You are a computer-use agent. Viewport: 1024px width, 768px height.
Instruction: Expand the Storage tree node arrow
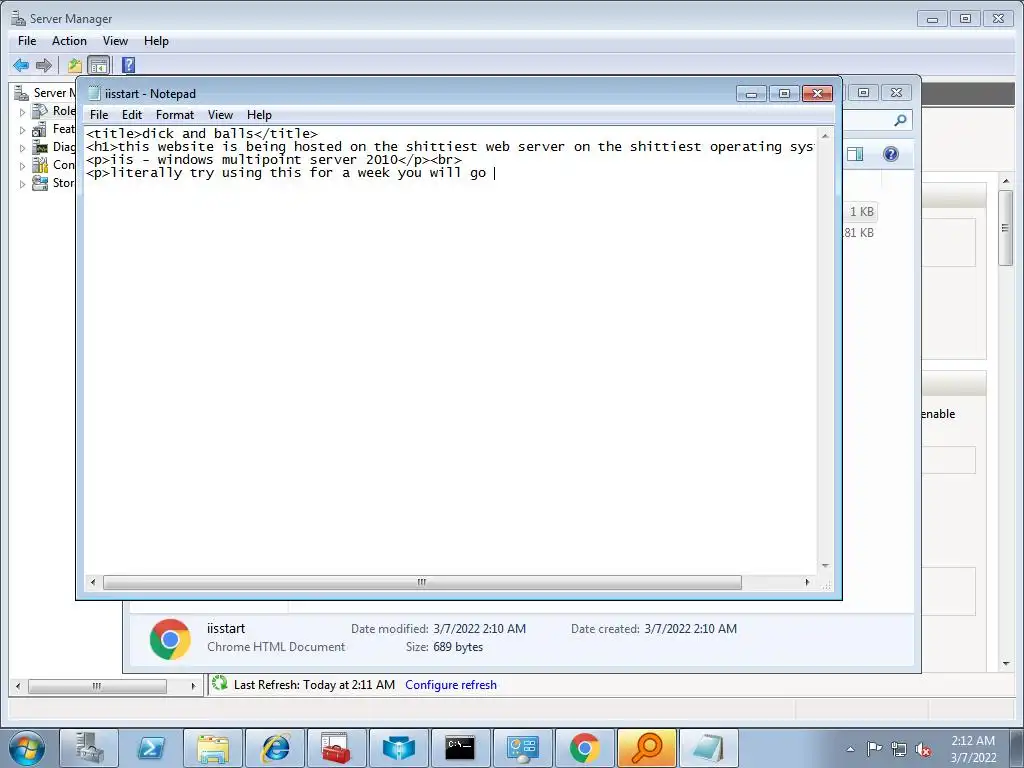tap(22, 184)
